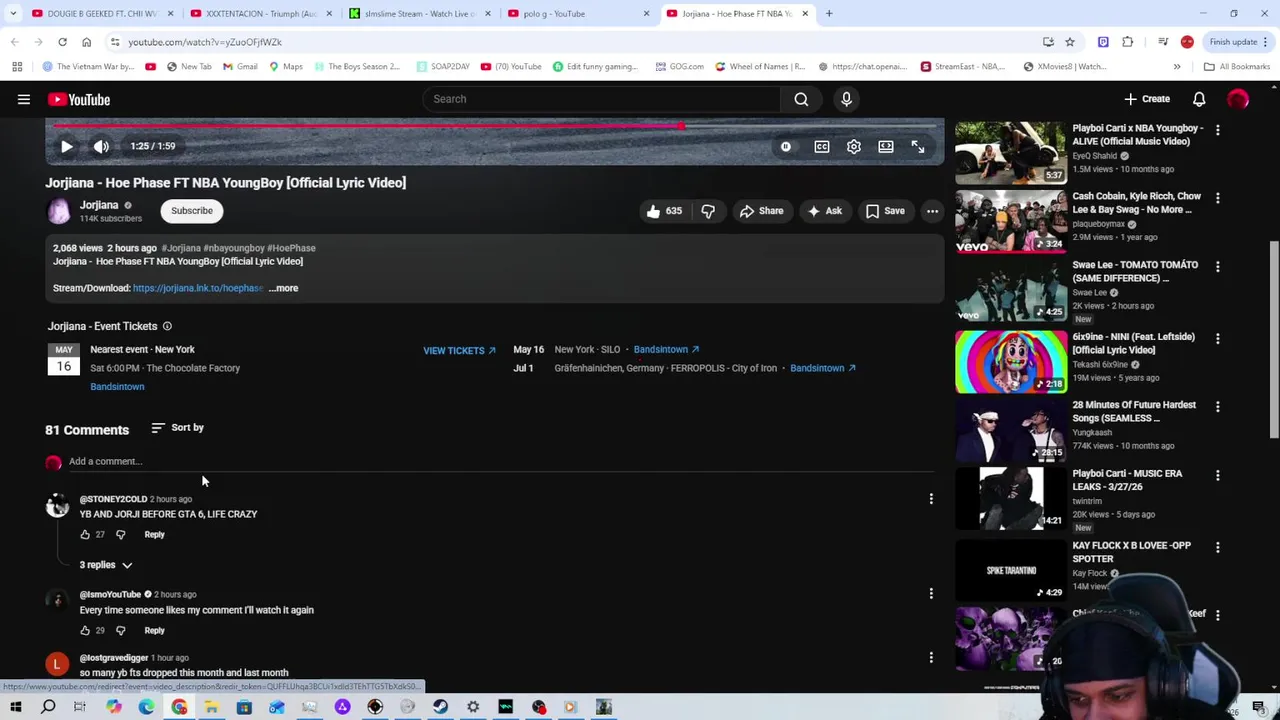Enter full screen mode
The width and height of the screenshot is (1280, 720).
[x=917, y=147]
